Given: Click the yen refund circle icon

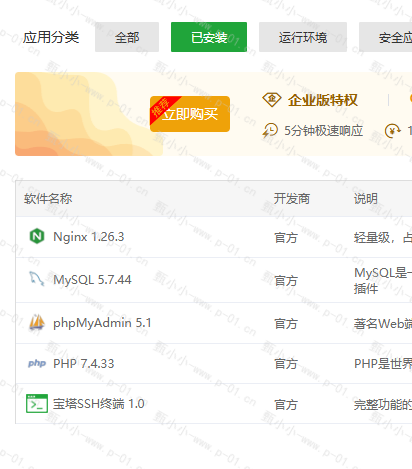Looking at the screenshot, I should (393, 131).
